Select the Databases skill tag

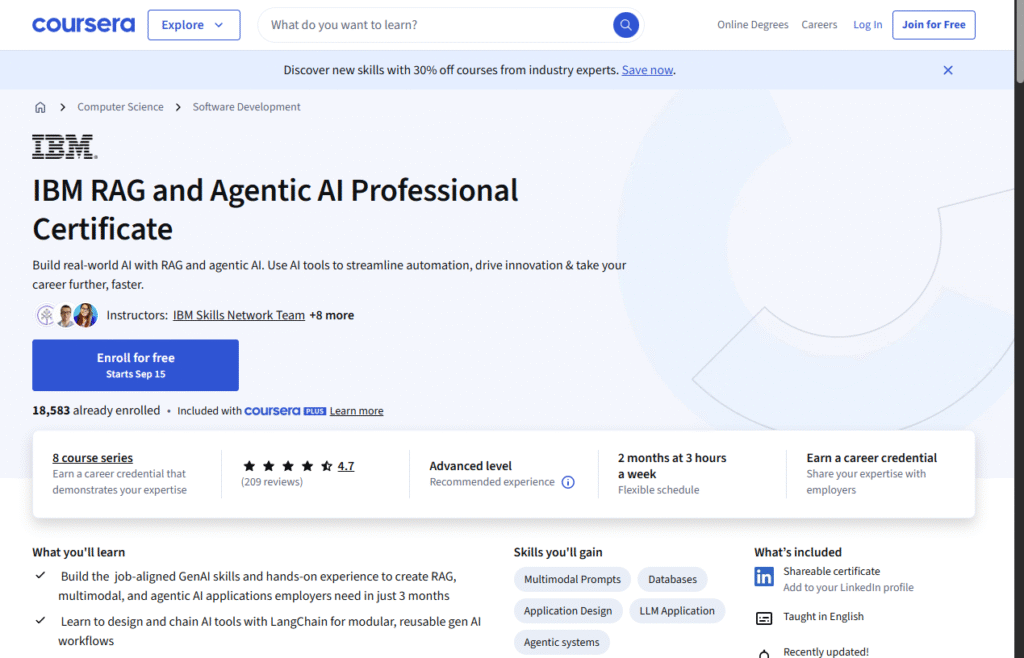pyautogui.click(x=672, y=579)
